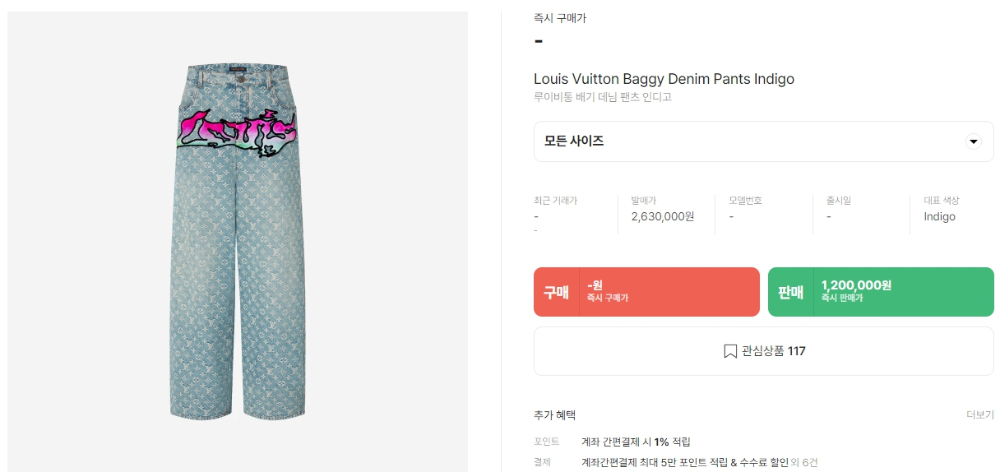Click the 최근 거래가 label
Viewport: 1000px width, 472px height.
point(556,201)
